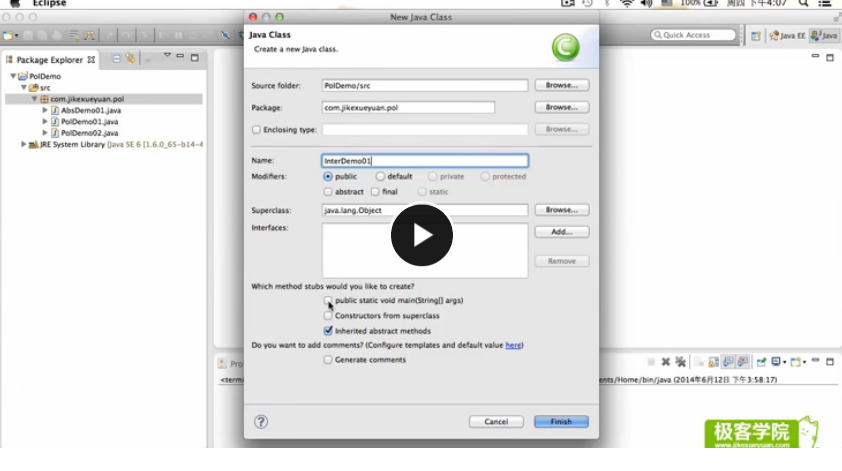Viewport: 842px width, 471px height.
Task: Browse for Source folder
Action: click(562, 85)
